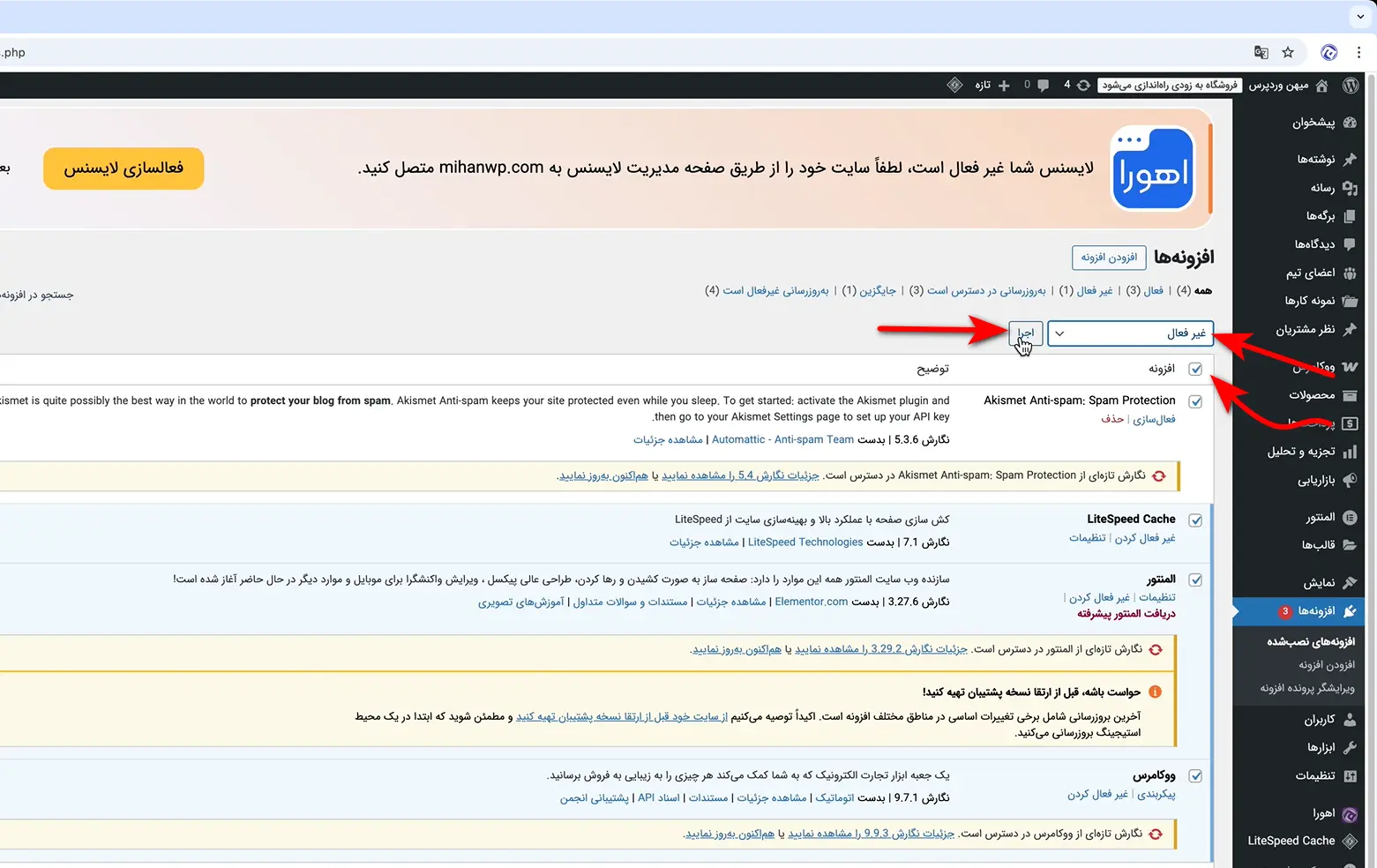Click the افزودن افزونه button
This screenshot has width=1377, height=868.
click(1109, 258)
